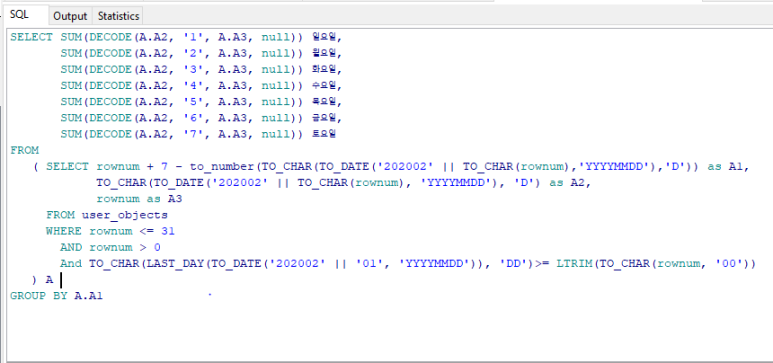773x363 pixels.
Task: Click the LAST_DAY function name
Action: pos(175,263)
